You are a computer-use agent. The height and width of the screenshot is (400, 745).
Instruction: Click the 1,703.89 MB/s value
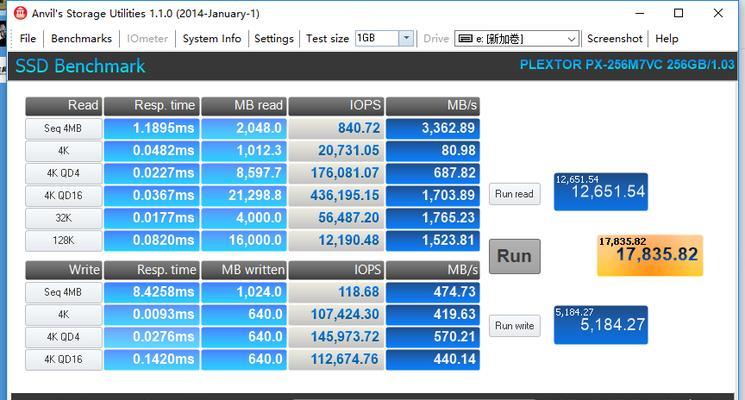point(433,195)
